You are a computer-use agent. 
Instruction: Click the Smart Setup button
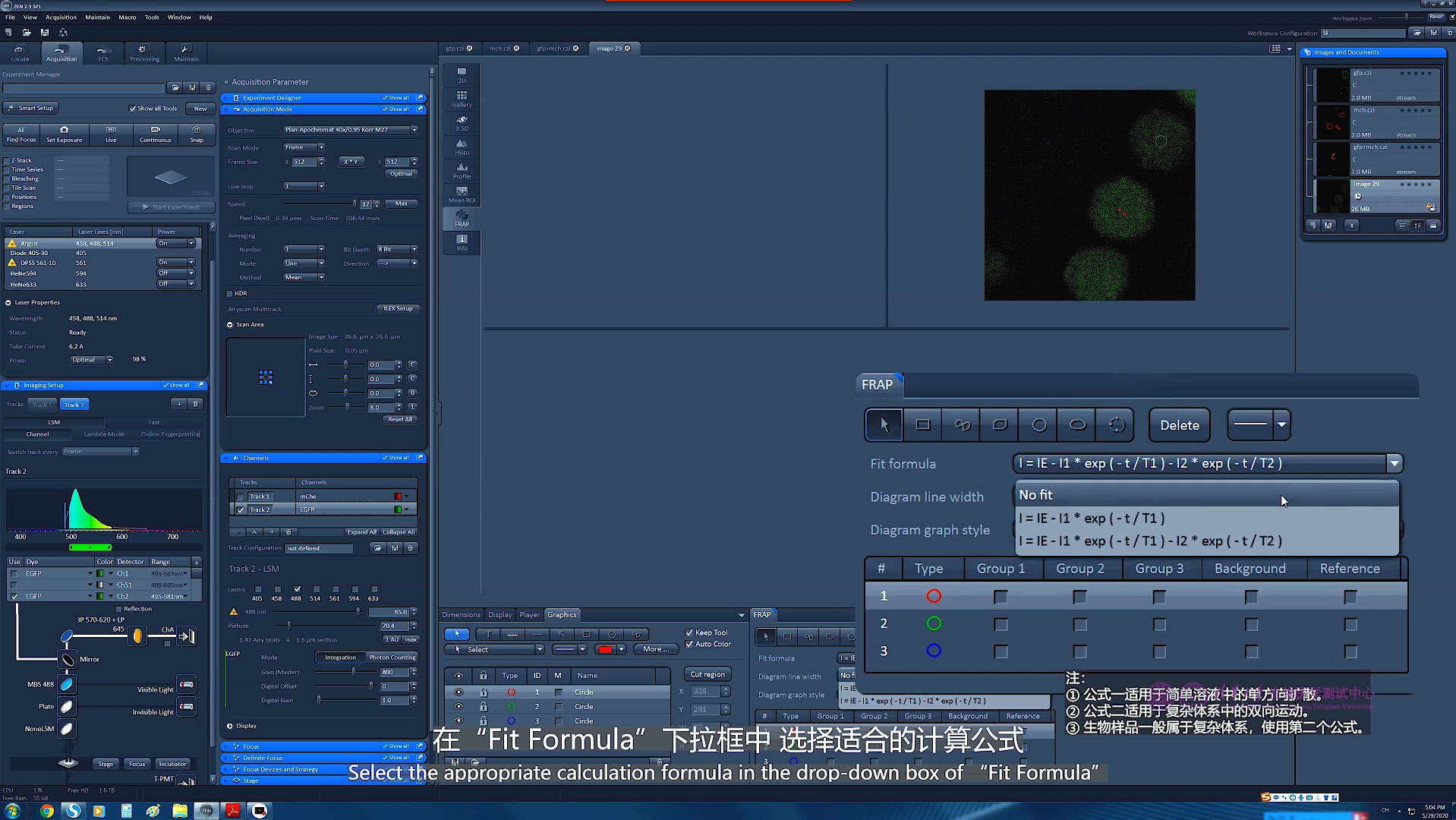pyautogui.click(x=32, y=109)
